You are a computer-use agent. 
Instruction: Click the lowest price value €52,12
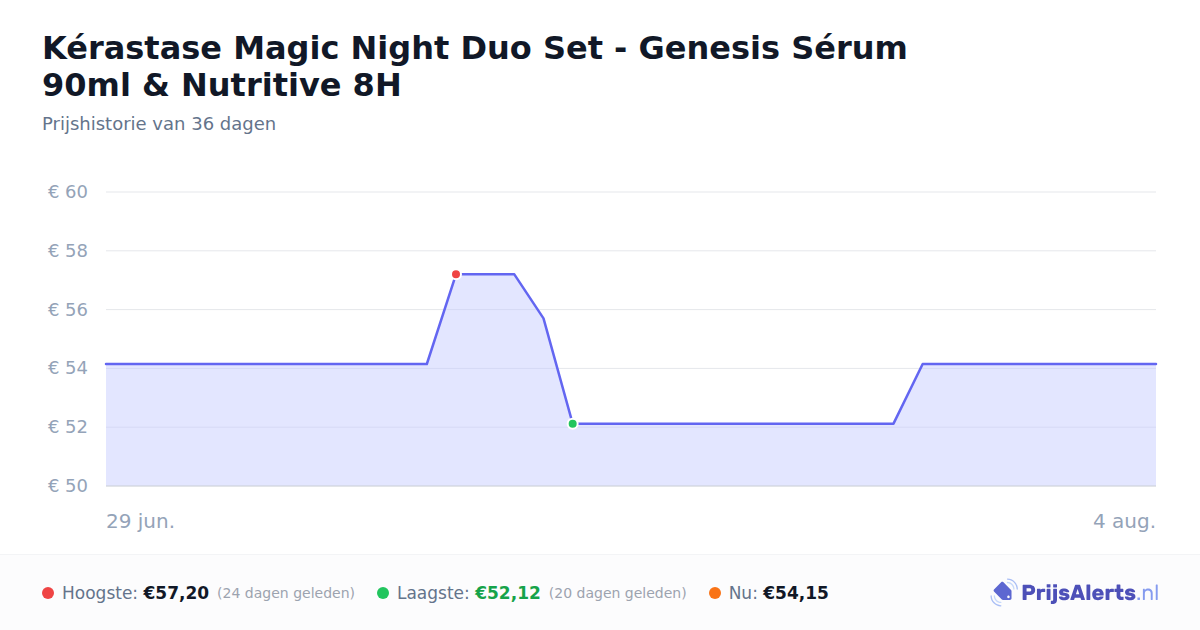tap(508, 593)
